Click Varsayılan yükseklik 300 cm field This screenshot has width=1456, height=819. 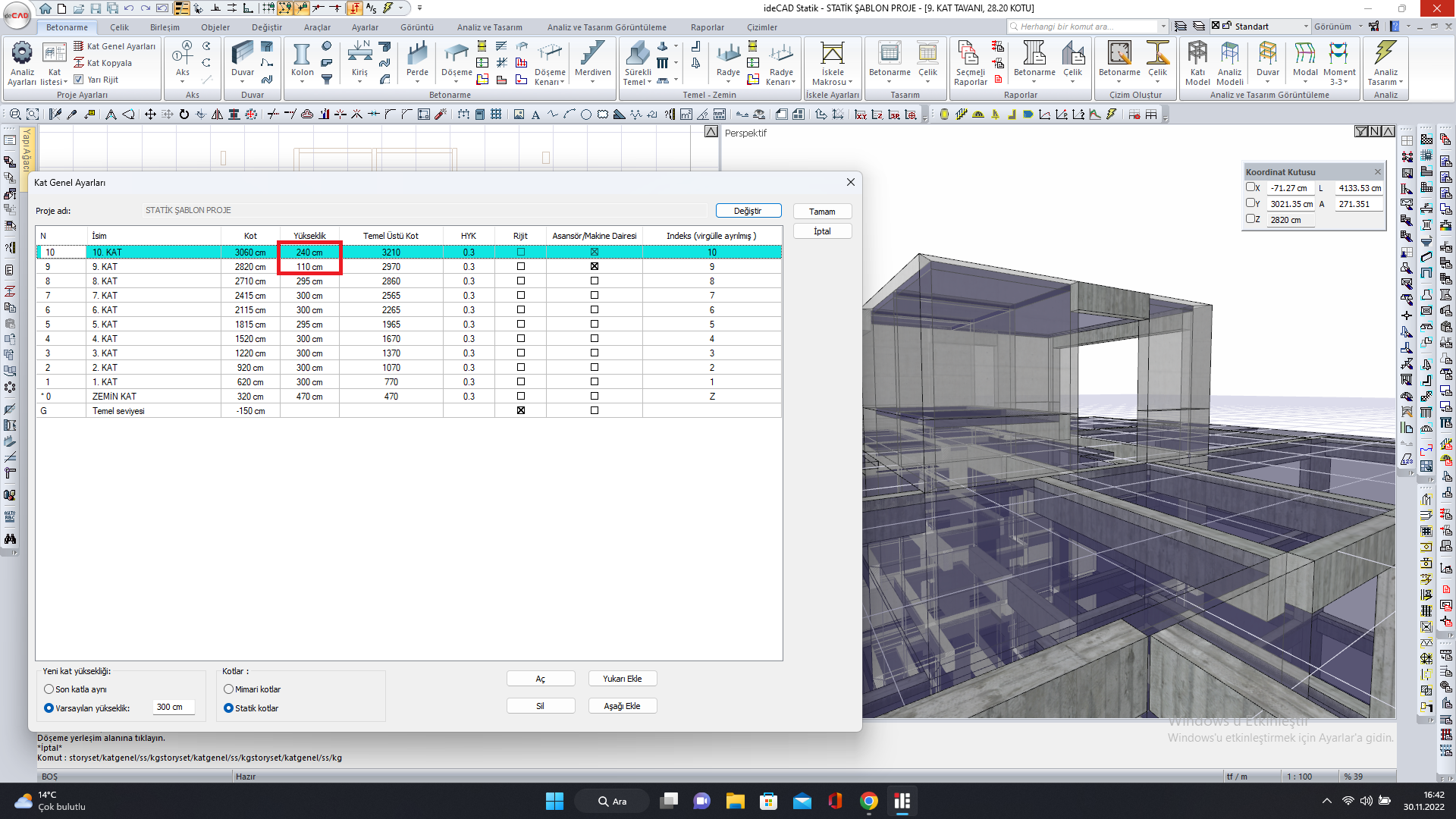coord(174,708)
